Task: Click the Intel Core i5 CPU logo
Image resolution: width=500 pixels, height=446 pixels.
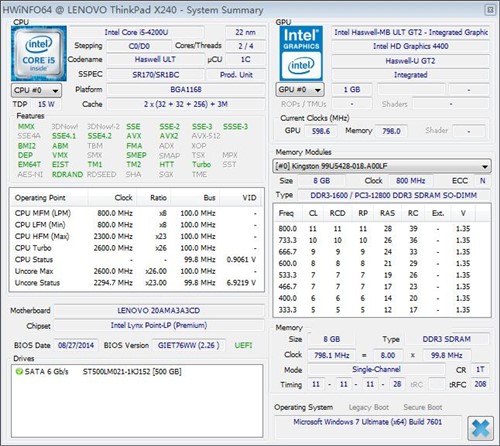Action: pos(39,54)
